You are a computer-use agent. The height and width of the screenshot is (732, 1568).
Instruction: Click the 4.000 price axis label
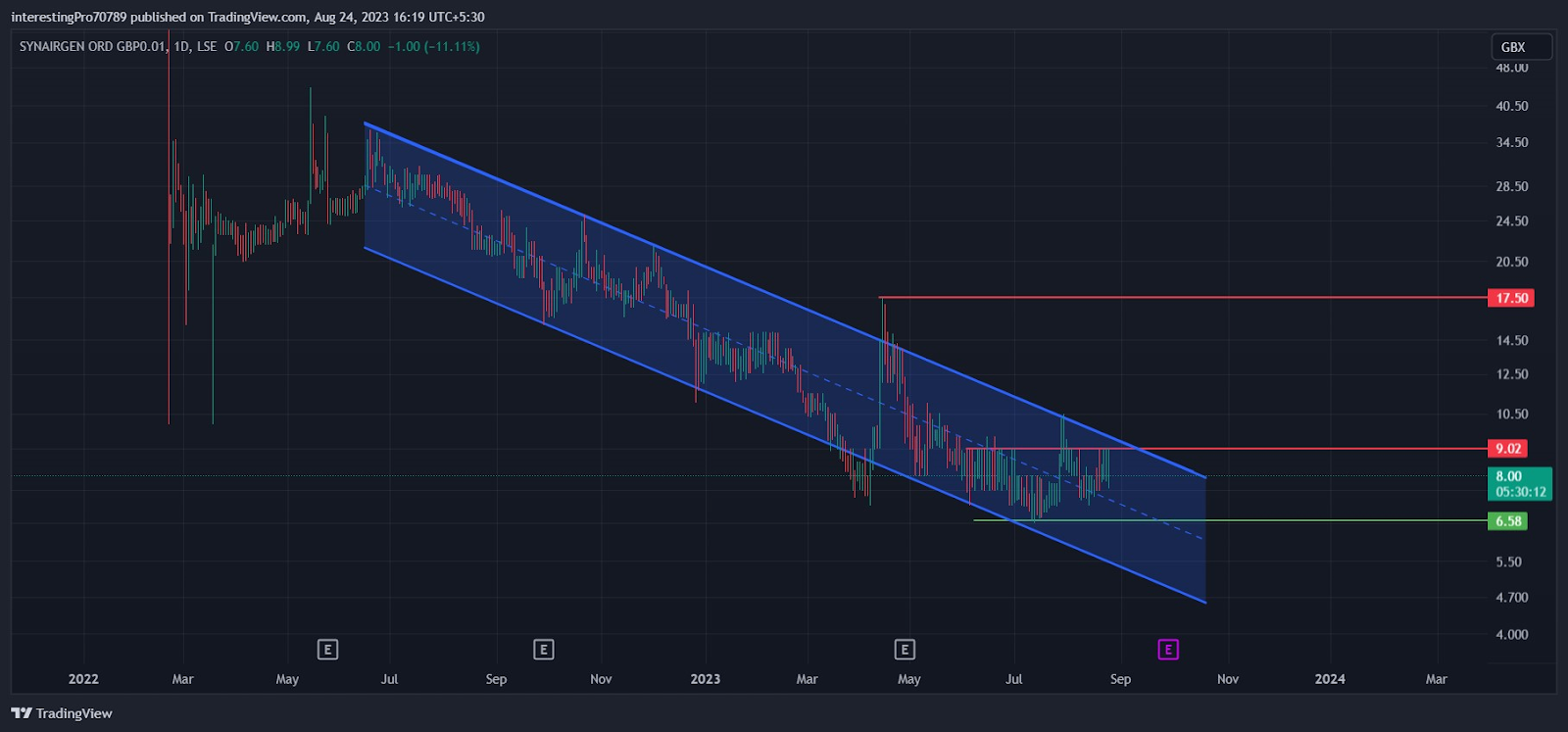1512,635
